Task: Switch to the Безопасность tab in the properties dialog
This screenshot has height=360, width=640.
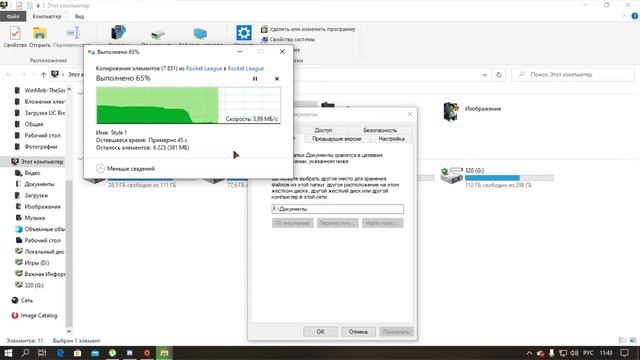Action: [380, 130]
